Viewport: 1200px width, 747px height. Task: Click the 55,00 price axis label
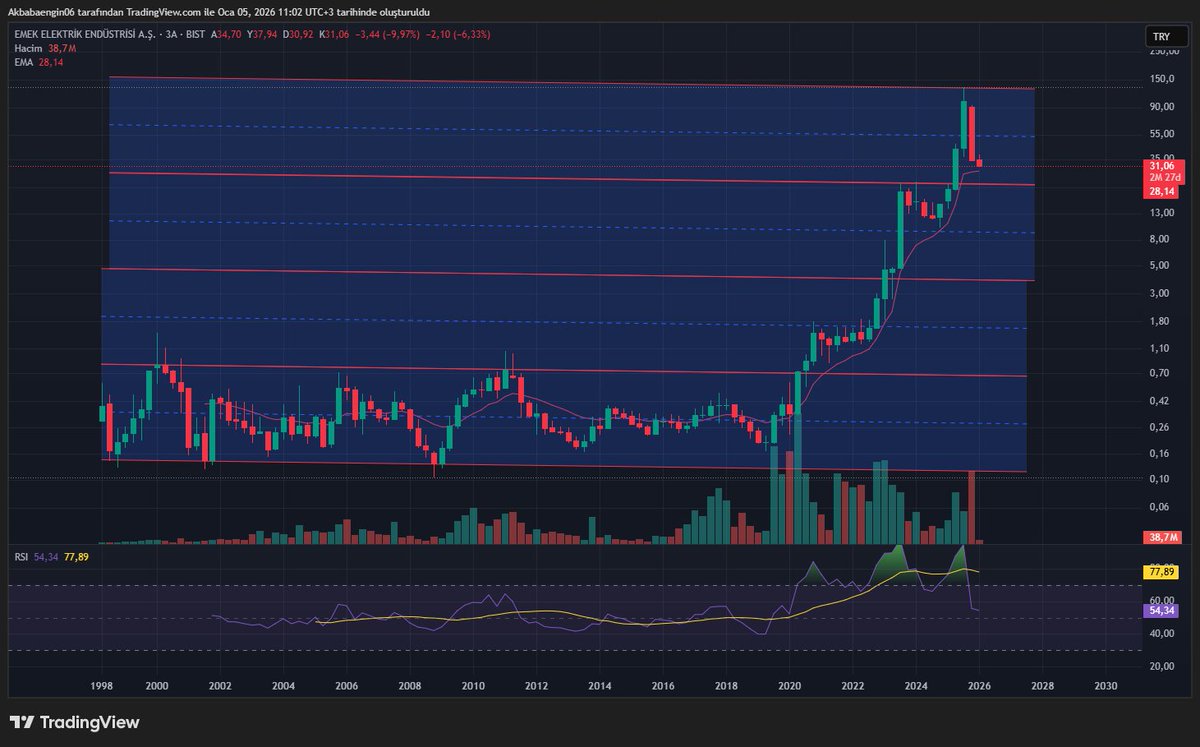1163,133
